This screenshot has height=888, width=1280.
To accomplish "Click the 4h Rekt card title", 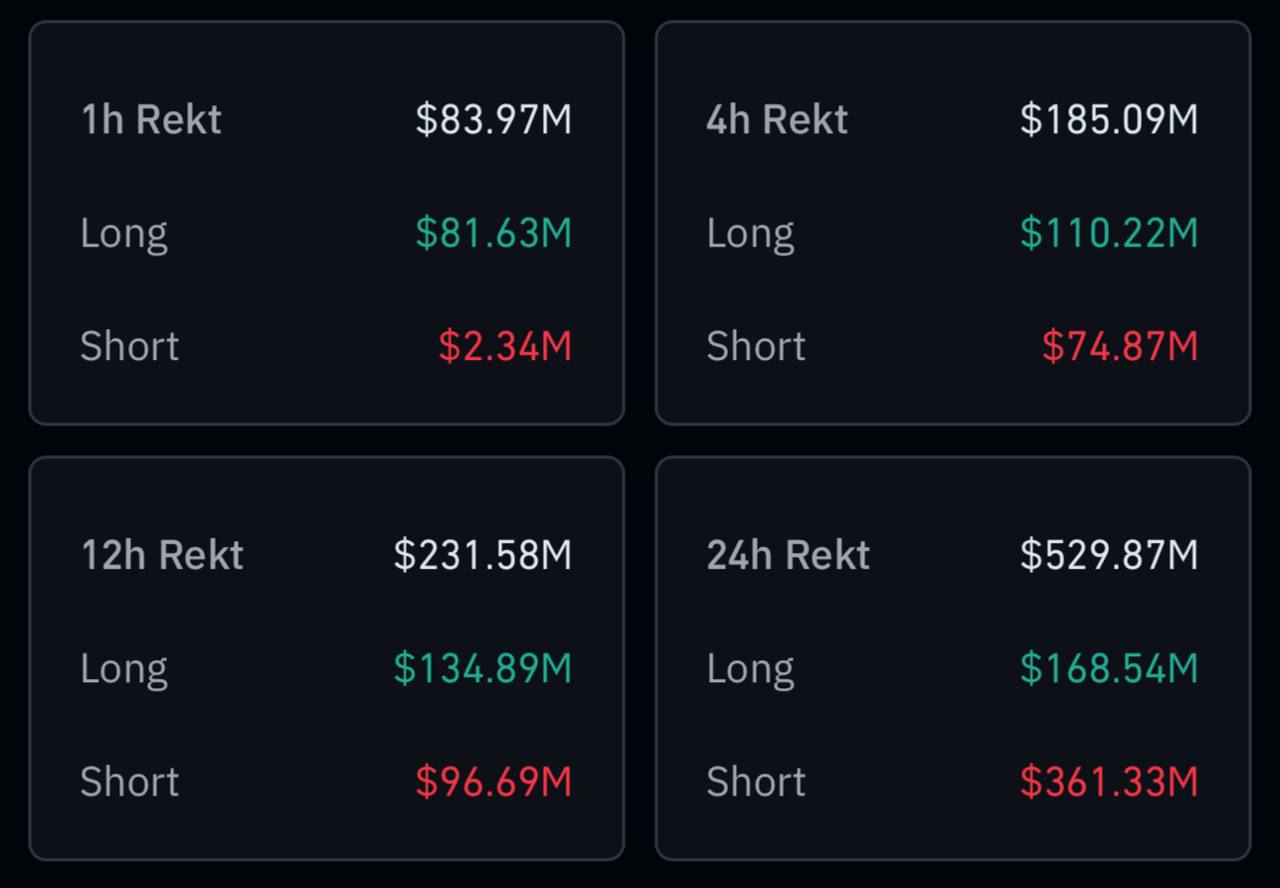I will click(x=777, y=119).
